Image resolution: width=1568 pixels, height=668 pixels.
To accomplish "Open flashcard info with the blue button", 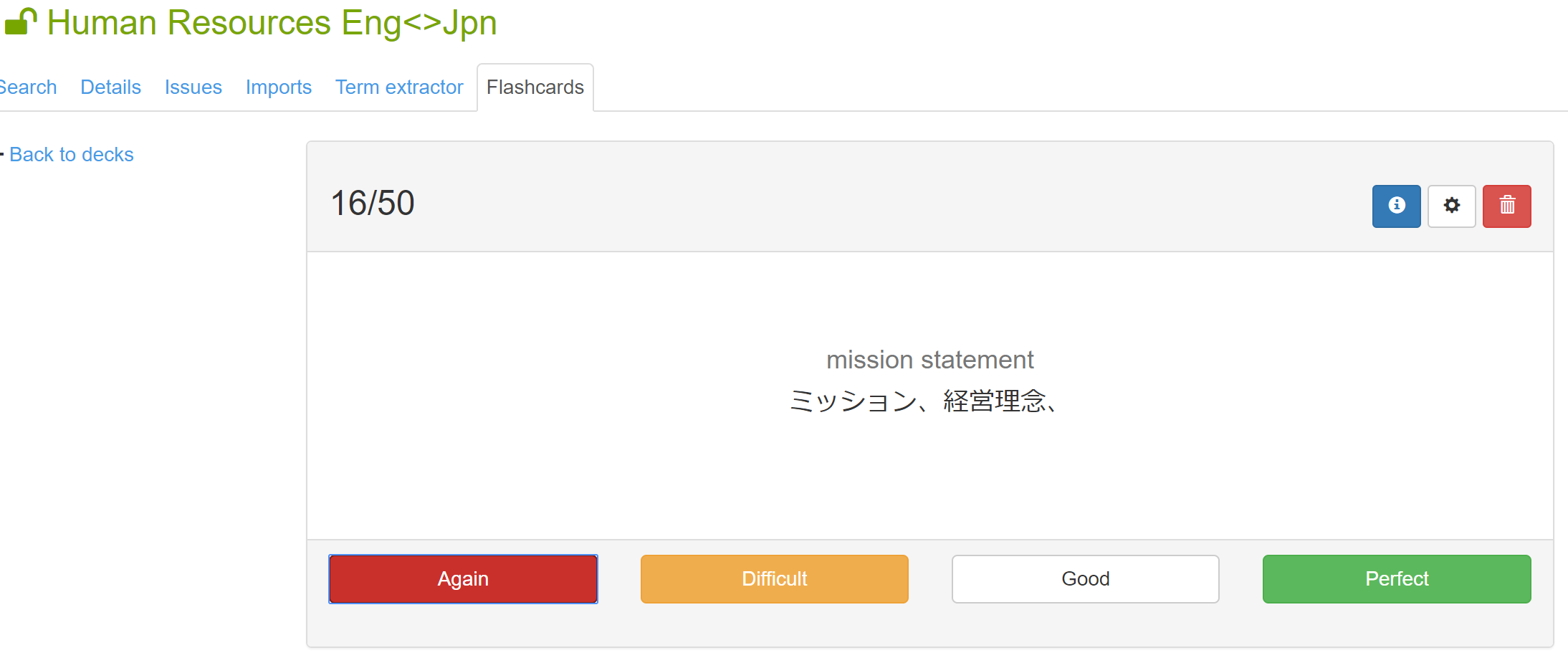I will [1396, 206].
